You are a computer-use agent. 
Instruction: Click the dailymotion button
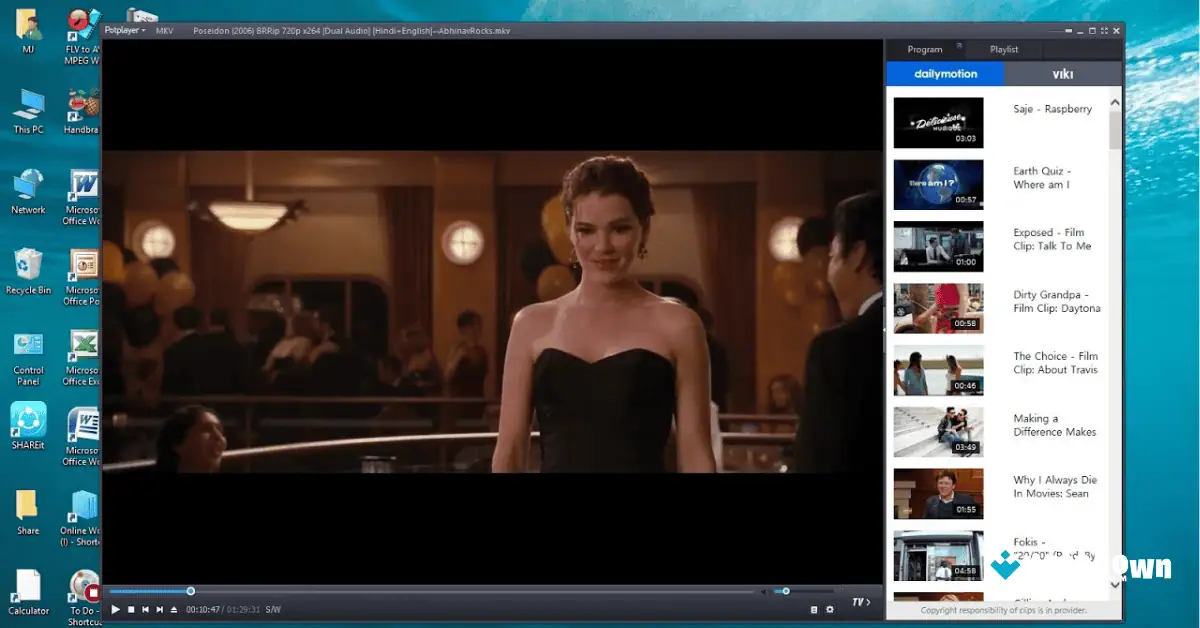pos(944,72)
